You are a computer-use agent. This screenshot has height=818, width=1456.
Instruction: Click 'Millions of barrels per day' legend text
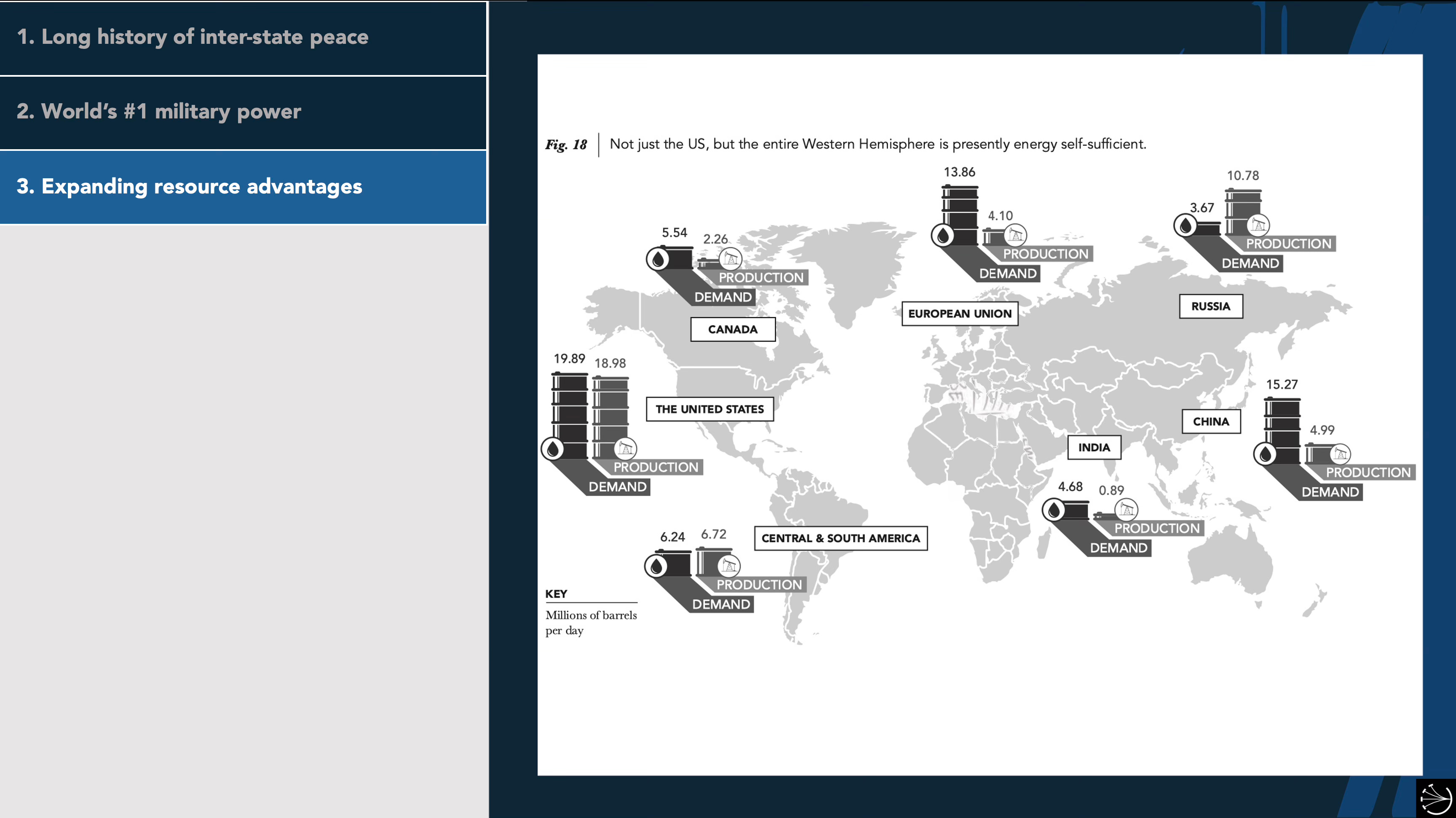tap(591, 622)
